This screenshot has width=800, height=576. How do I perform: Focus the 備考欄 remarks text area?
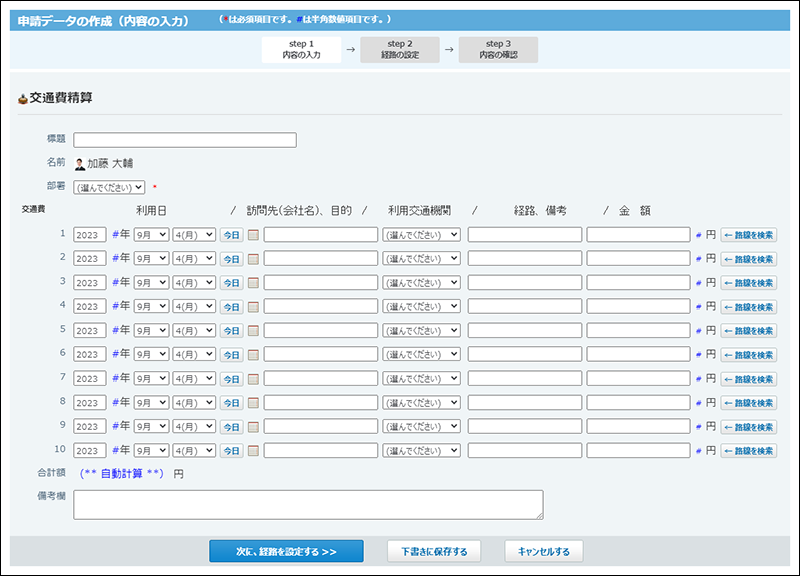point(308,505)
